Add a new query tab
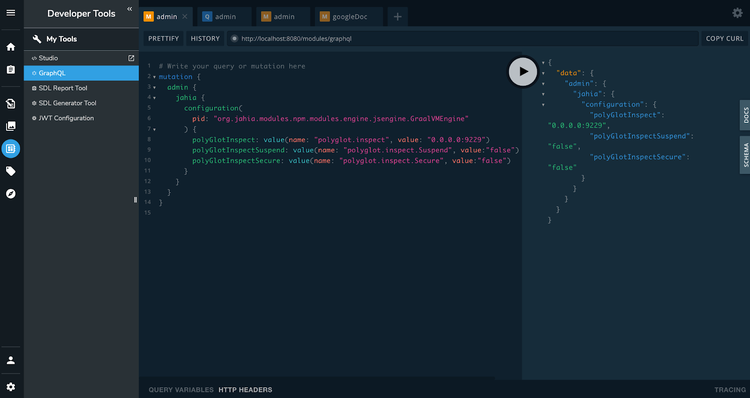750x398 pixels. [397, 17]
